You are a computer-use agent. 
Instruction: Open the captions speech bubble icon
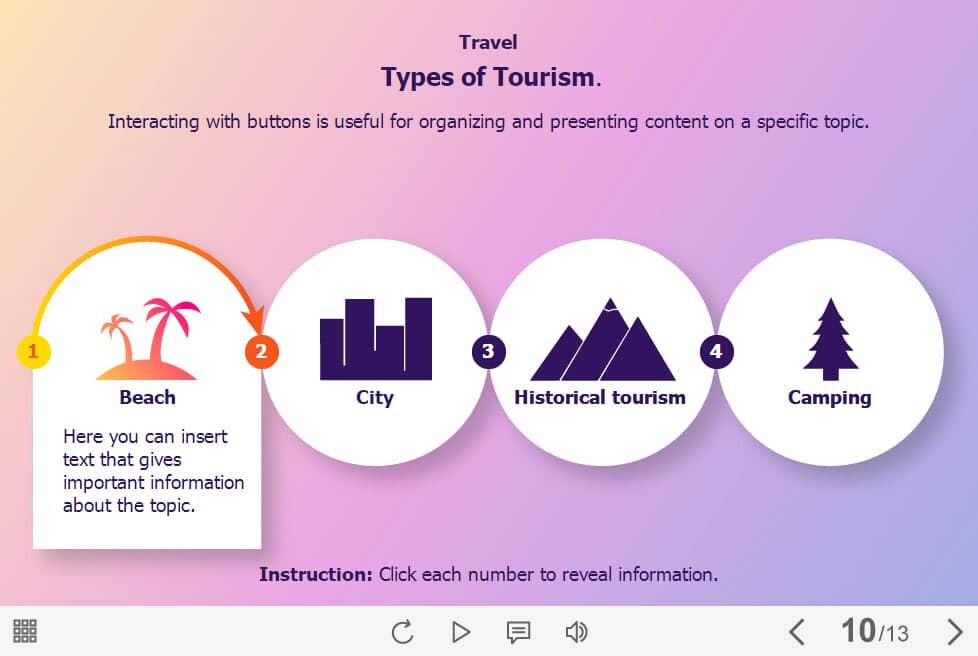518,632
